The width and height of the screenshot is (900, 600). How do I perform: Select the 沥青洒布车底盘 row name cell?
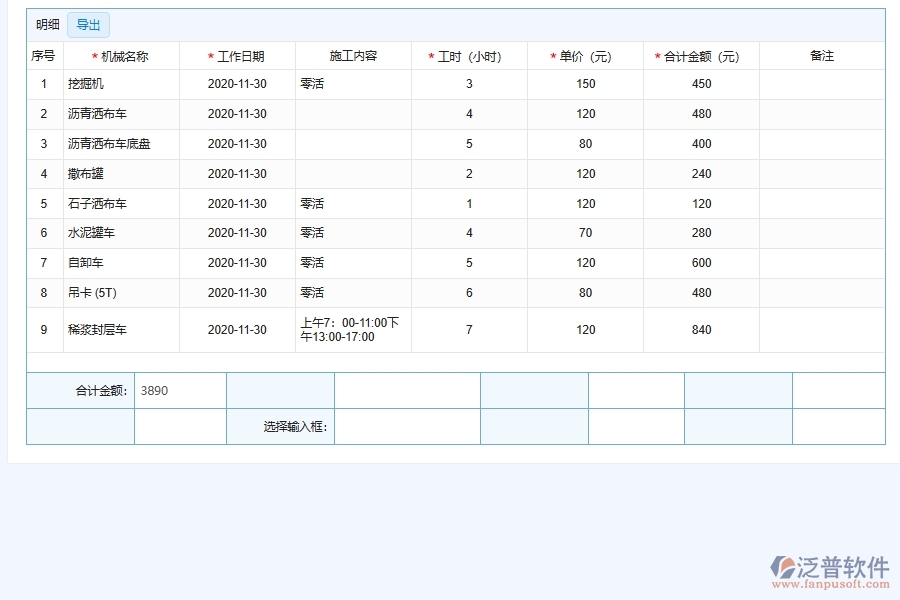pos(121,144)
